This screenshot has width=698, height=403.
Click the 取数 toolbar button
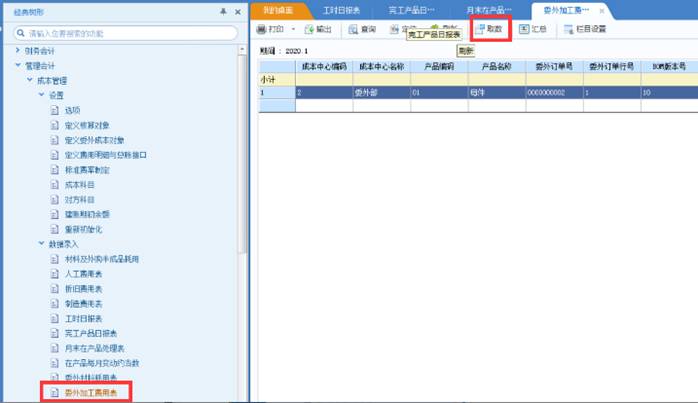488,30
